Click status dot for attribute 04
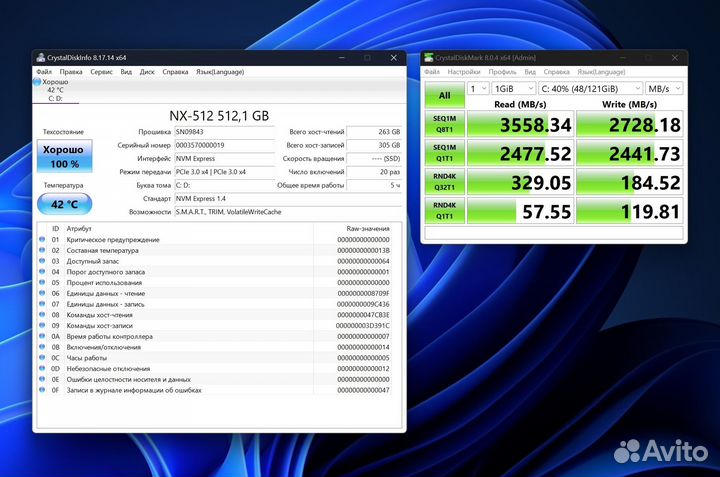 point(42,271)
